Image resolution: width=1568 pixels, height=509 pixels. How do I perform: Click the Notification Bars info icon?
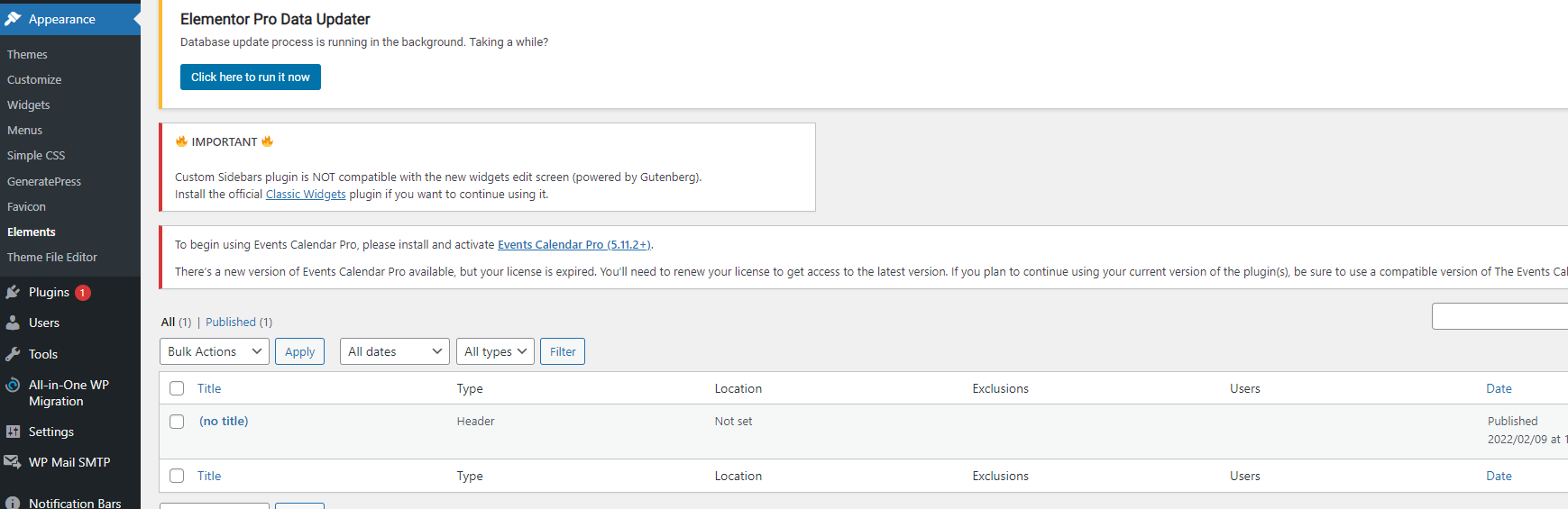pyautogui.click(x=13, y=503)
